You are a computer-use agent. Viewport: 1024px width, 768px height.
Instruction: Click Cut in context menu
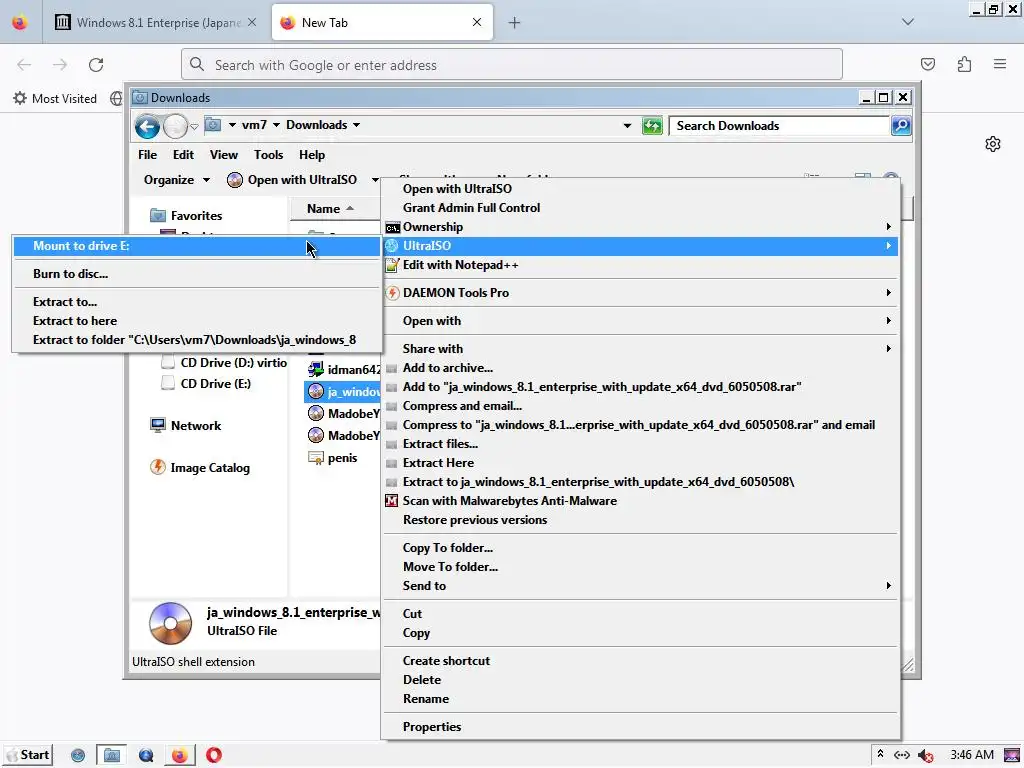coord(642,614)
